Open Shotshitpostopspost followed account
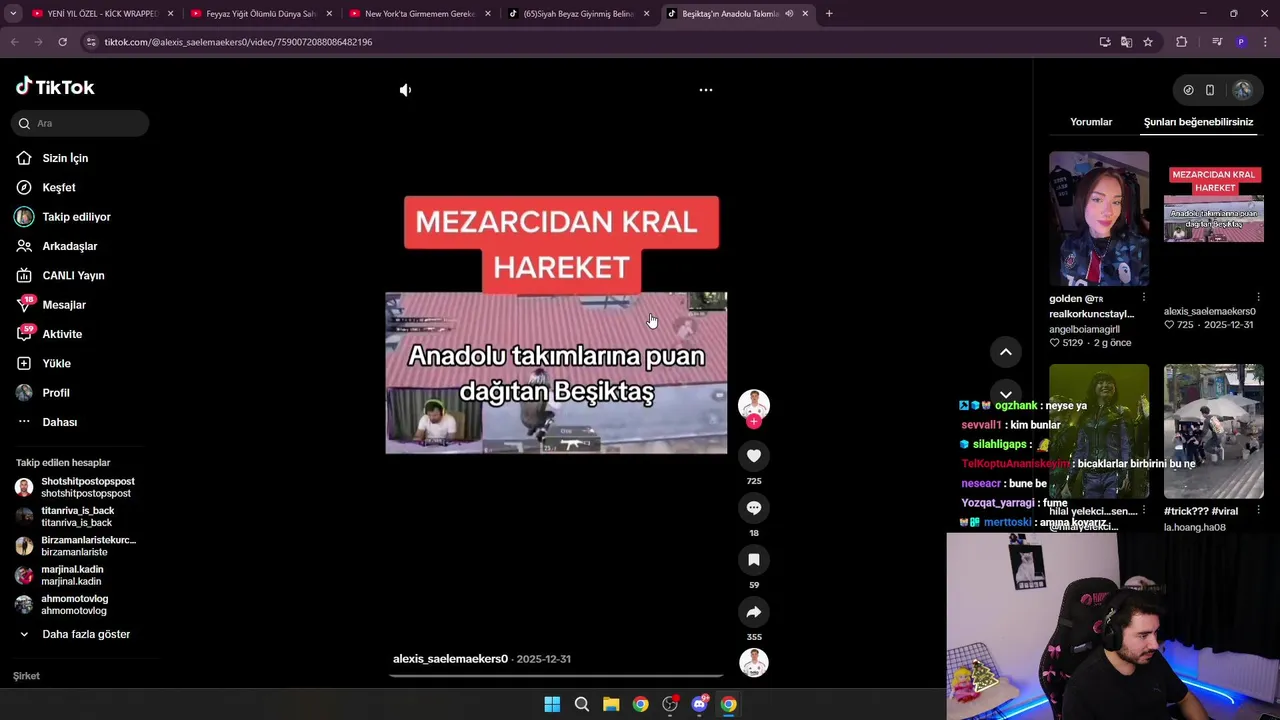The image size is (1280, 720). click(76, 487)
